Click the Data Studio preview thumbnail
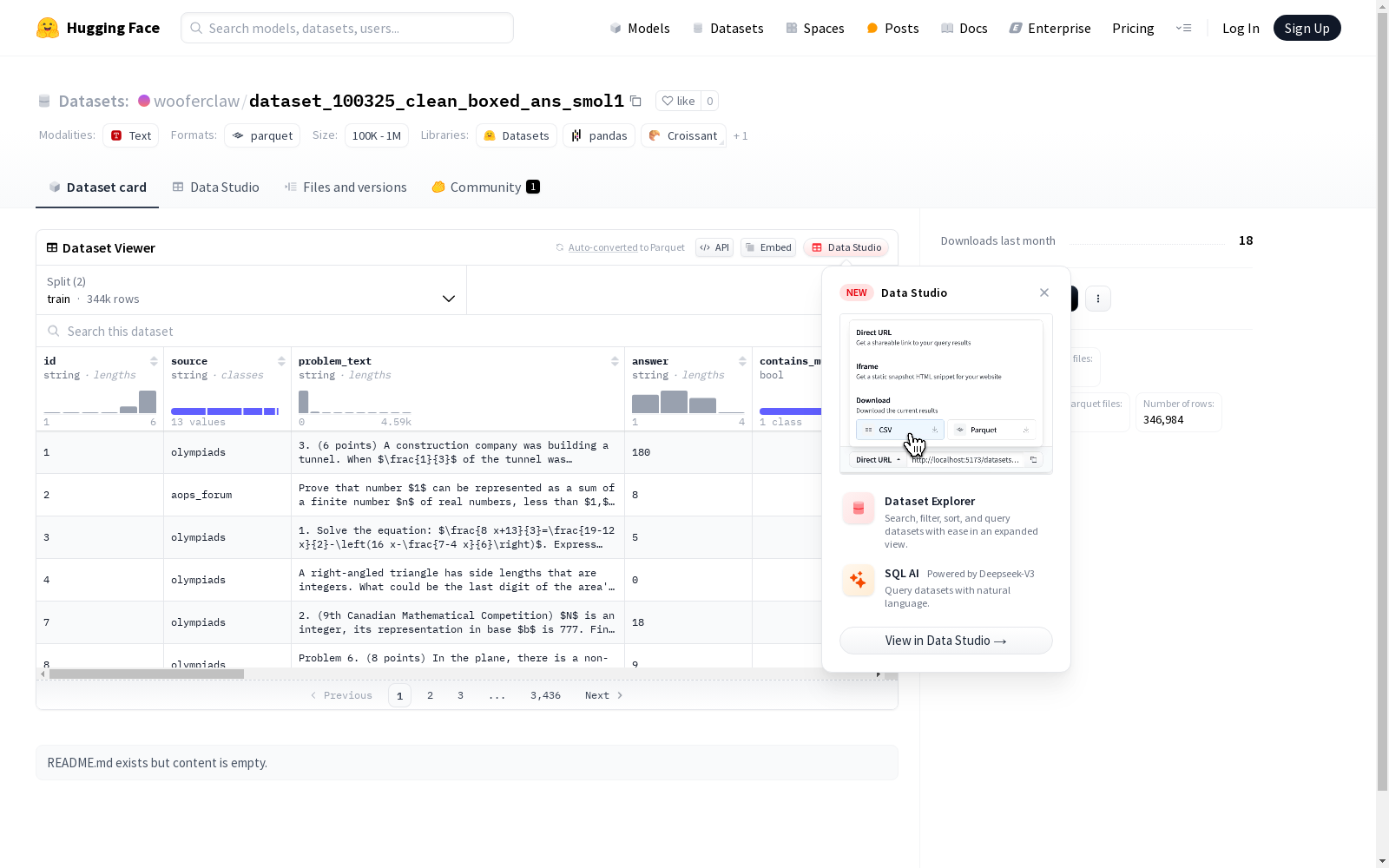 [x=946, y=394]
